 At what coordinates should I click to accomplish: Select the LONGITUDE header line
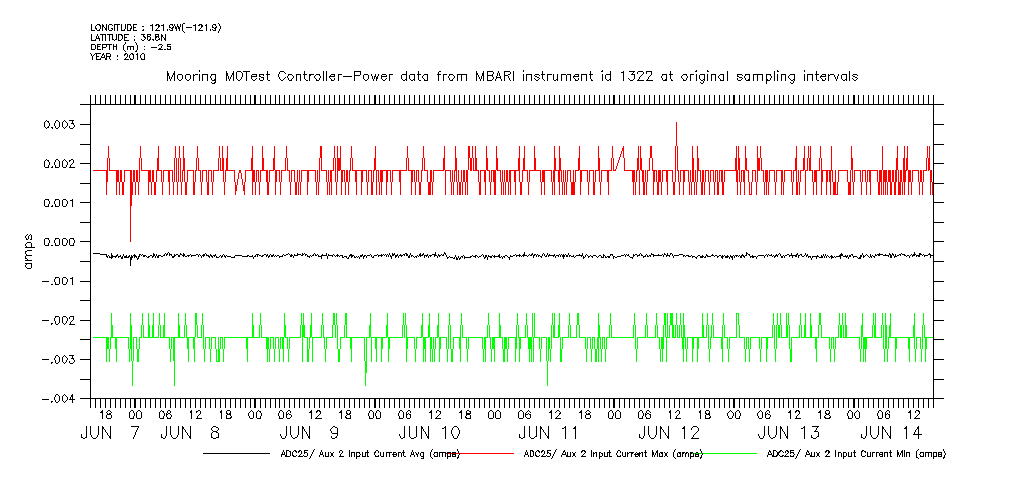[x=155, y=27]
